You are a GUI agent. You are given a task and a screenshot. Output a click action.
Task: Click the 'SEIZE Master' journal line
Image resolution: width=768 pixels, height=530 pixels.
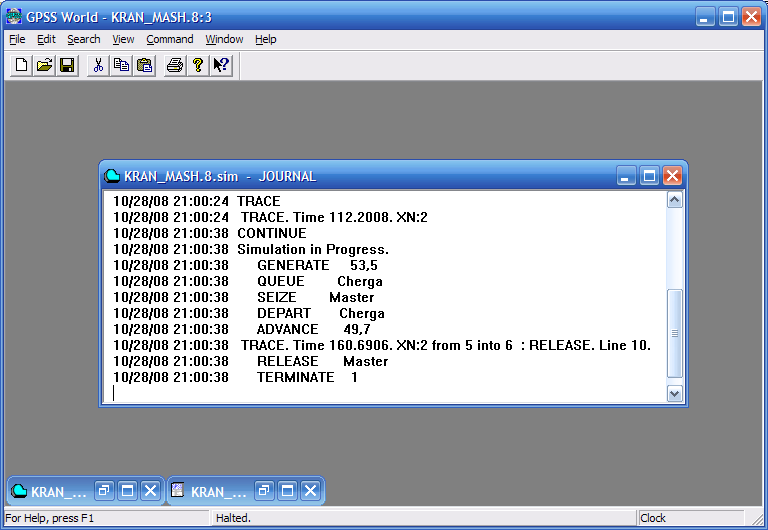coord(243,297)
